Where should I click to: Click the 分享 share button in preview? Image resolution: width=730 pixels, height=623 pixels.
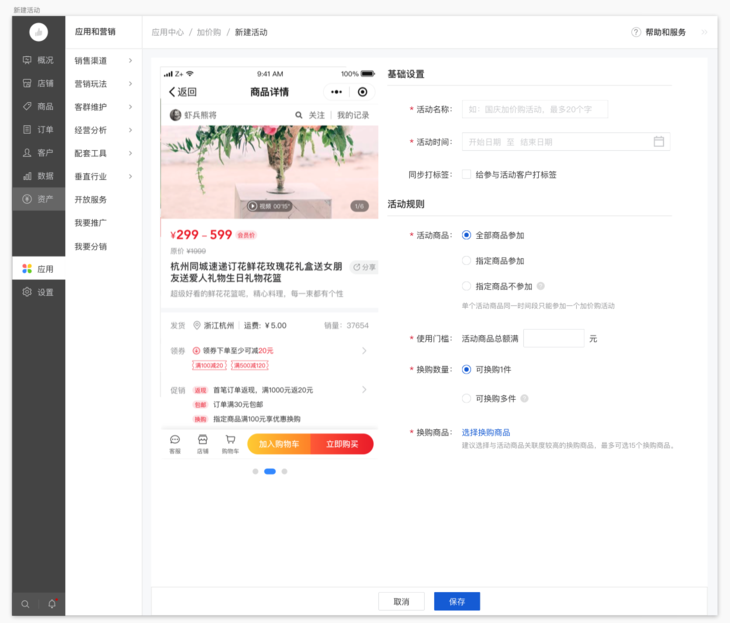pyautogui.click(x=365, y=268)
